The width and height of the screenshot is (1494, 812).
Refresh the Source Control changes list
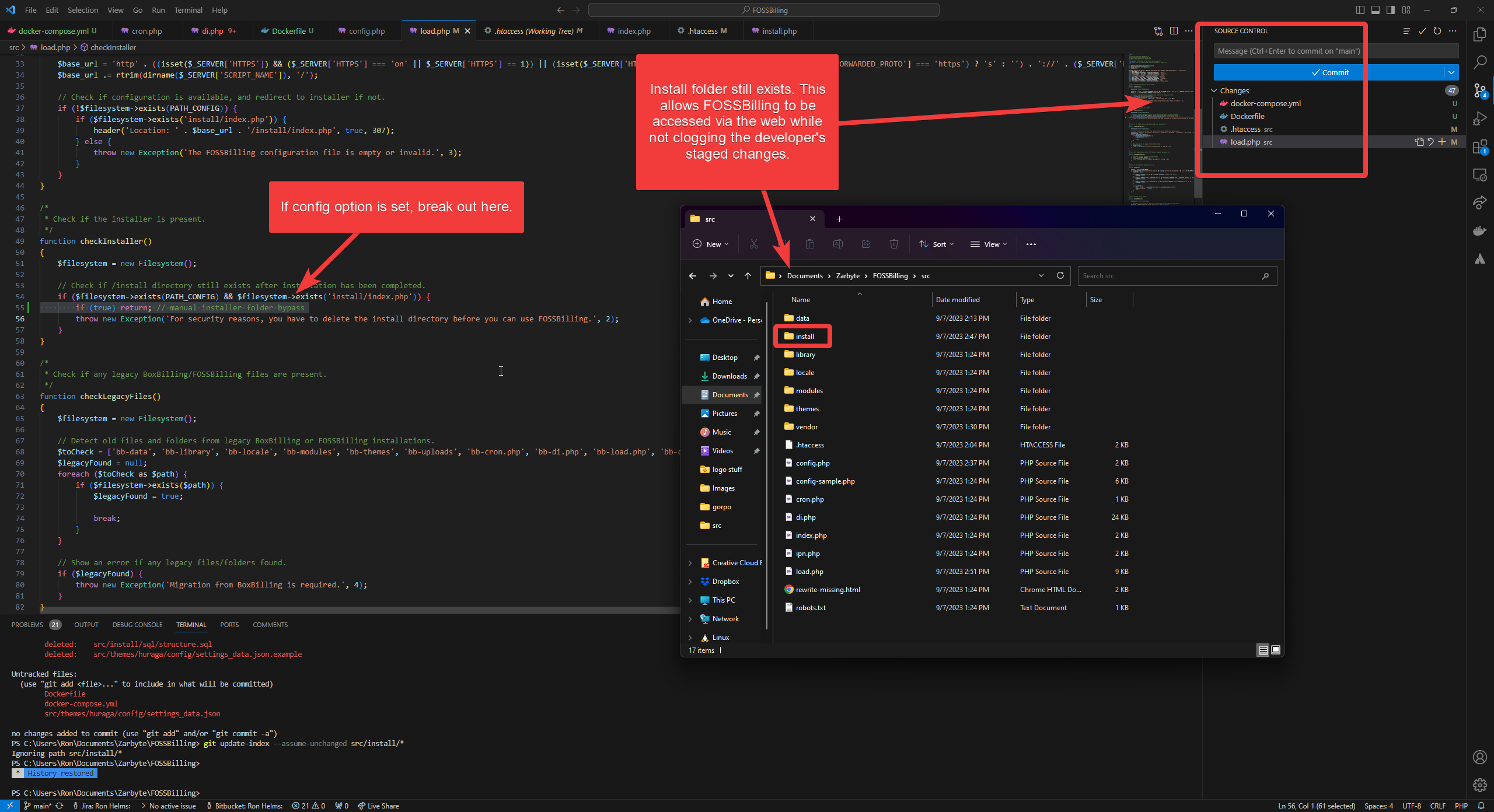(x=1437, y=31)
